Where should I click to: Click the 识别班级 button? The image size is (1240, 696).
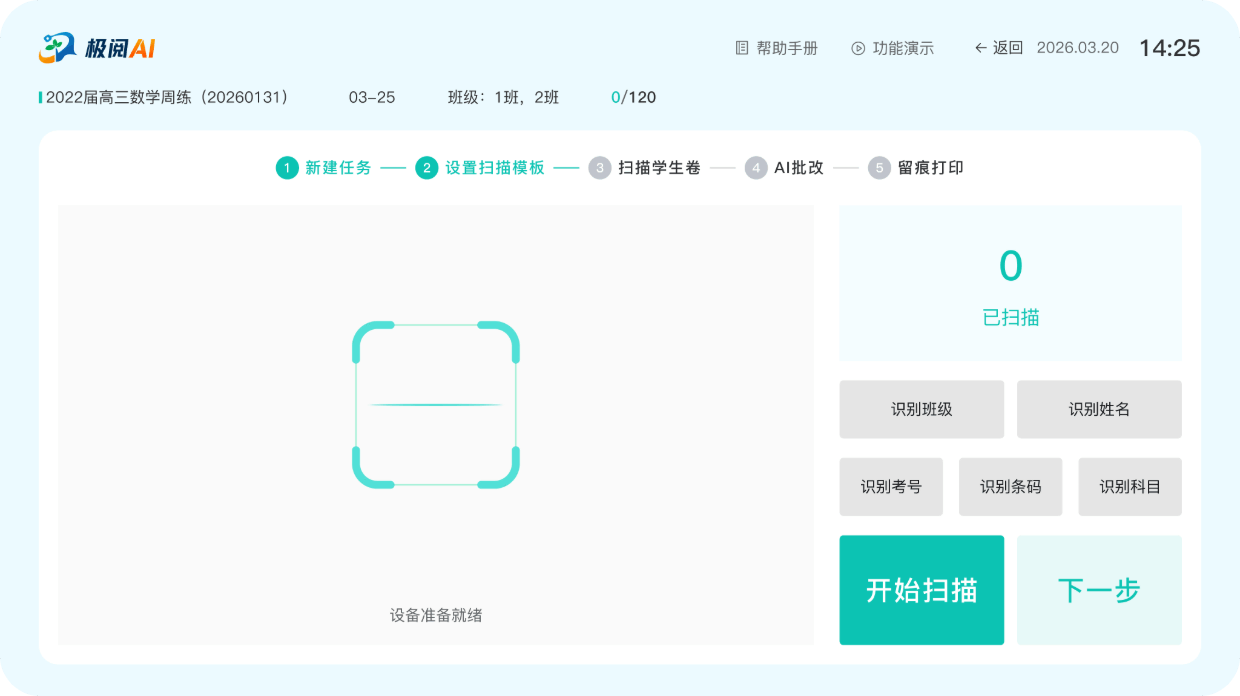point(922,409)
